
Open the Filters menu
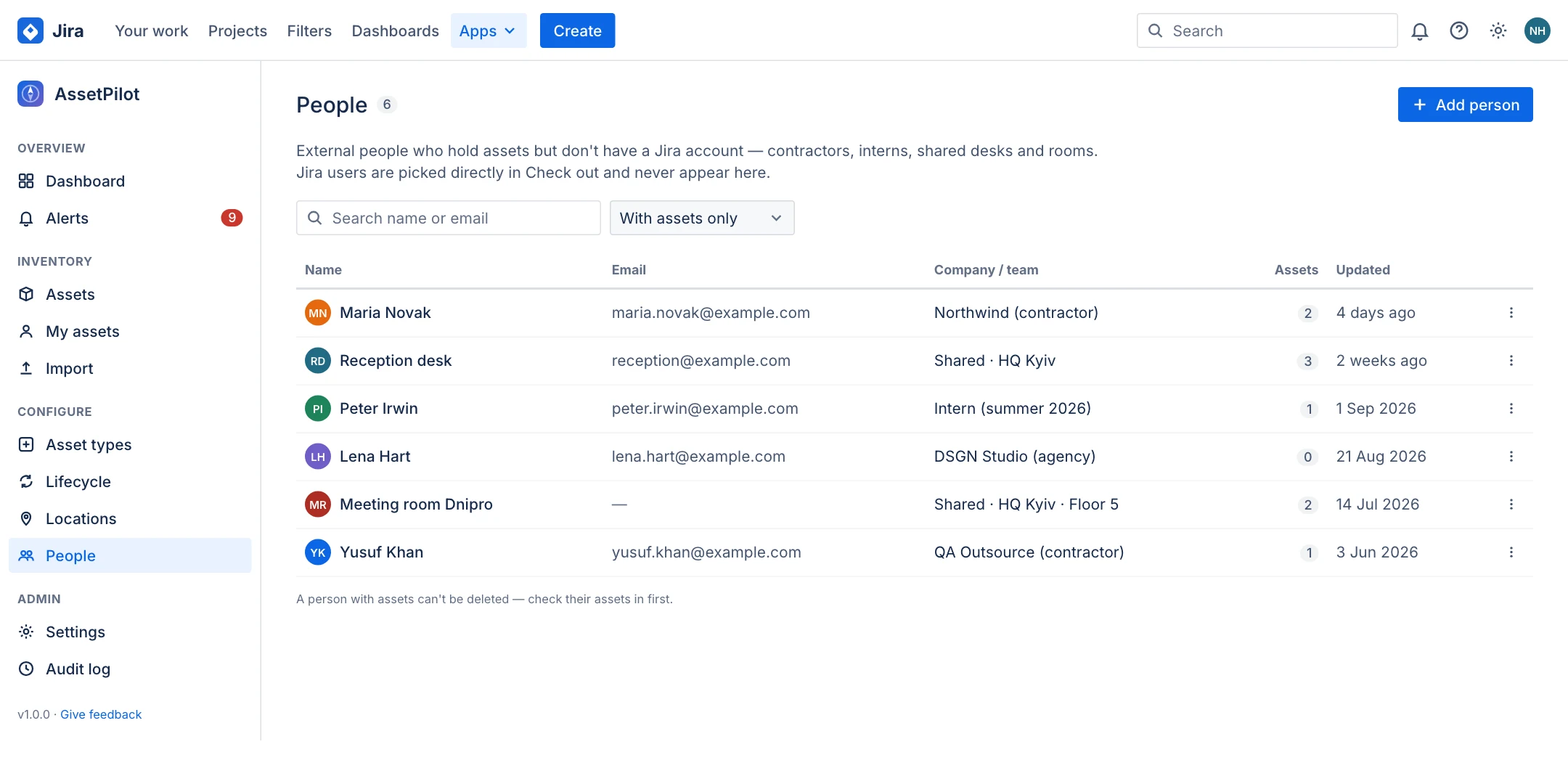click(x=309, y=30)
